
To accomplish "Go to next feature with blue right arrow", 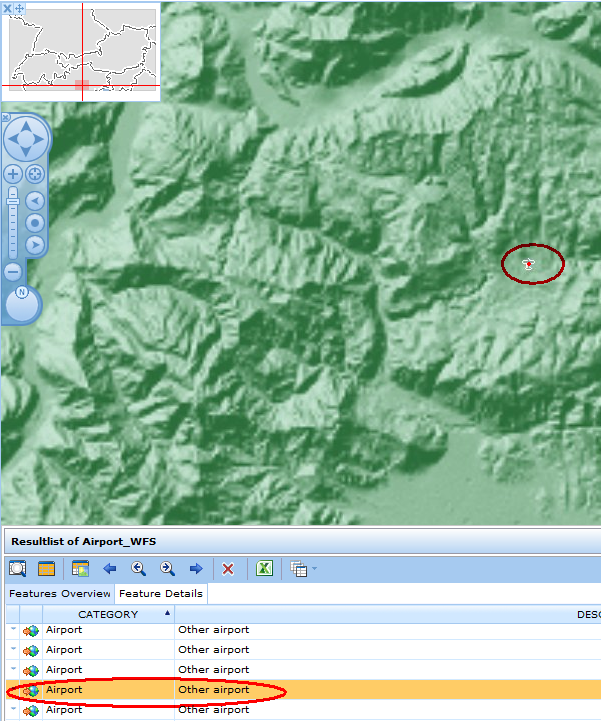I will point(196,569).
